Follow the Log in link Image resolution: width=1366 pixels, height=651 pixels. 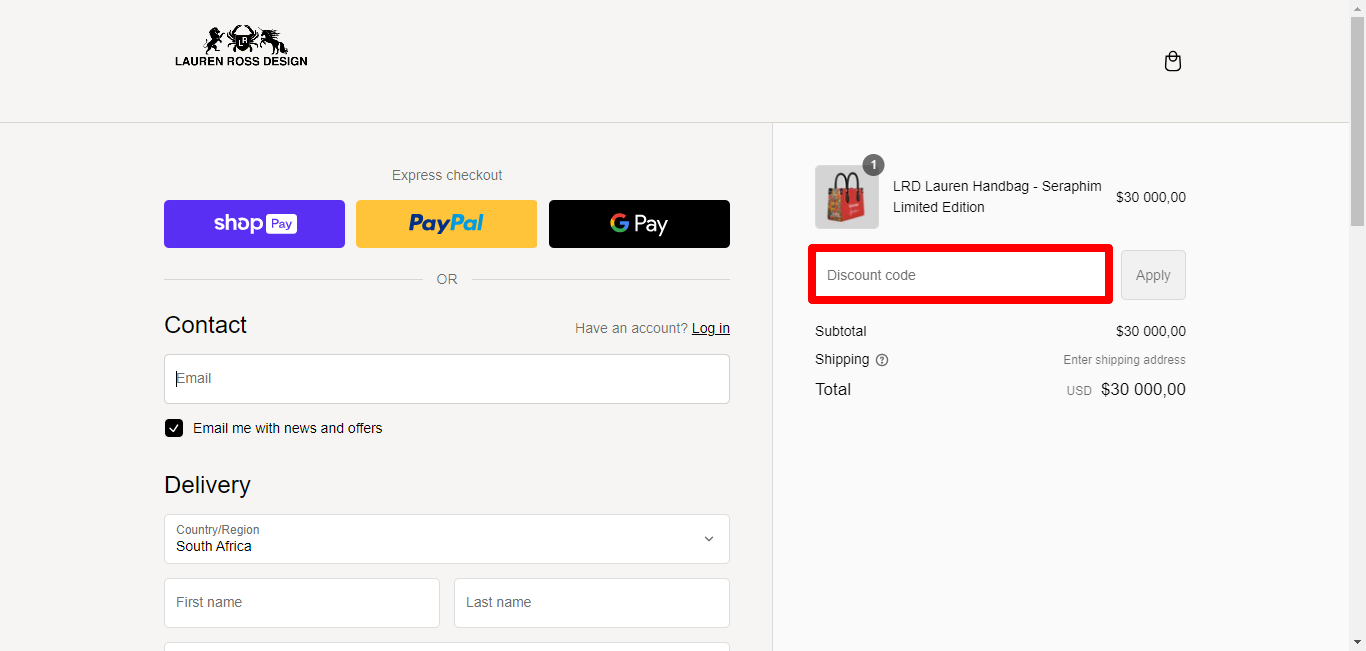click(x=710, y=328)
